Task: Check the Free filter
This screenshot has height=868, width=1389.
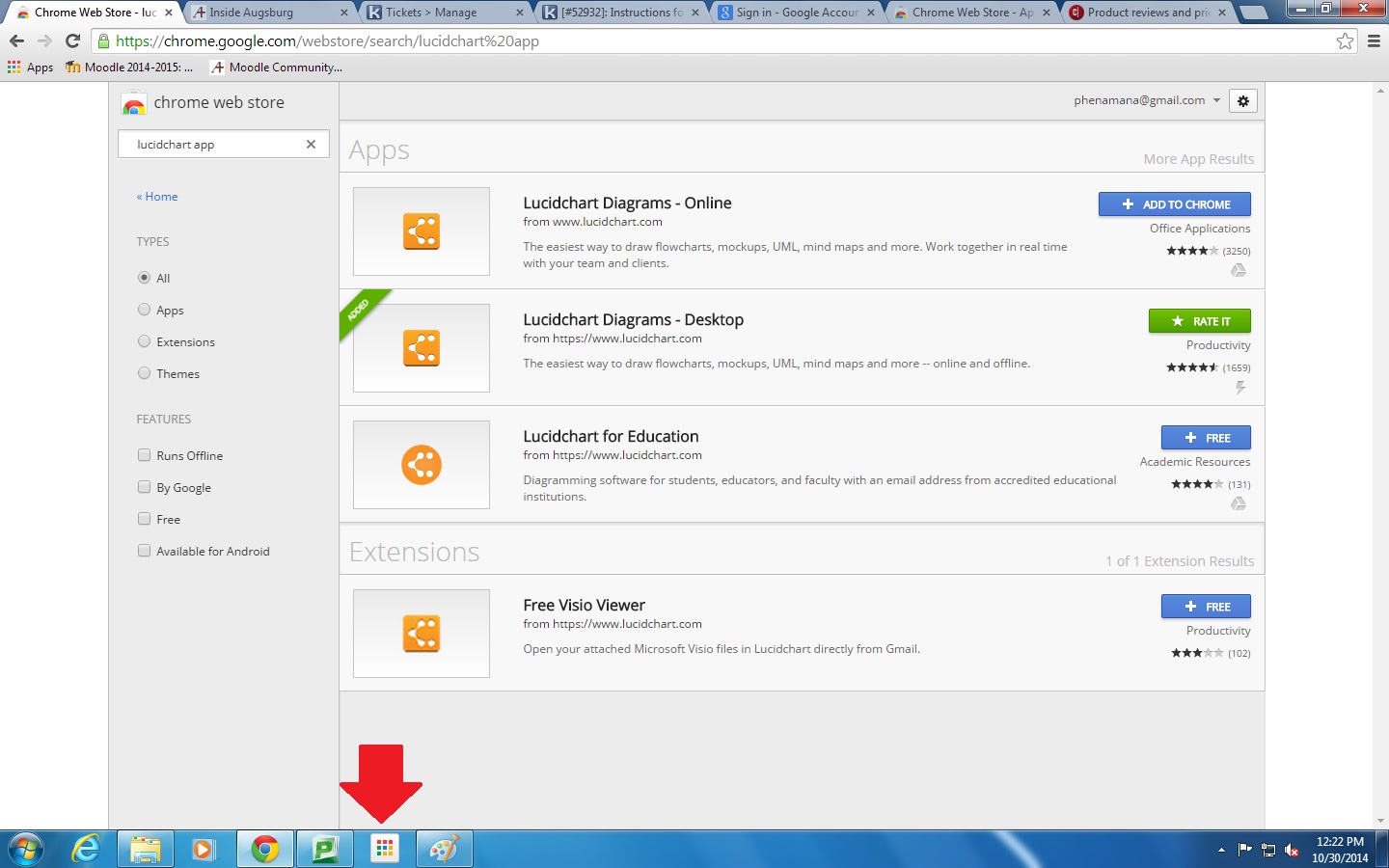Action: 144,519
